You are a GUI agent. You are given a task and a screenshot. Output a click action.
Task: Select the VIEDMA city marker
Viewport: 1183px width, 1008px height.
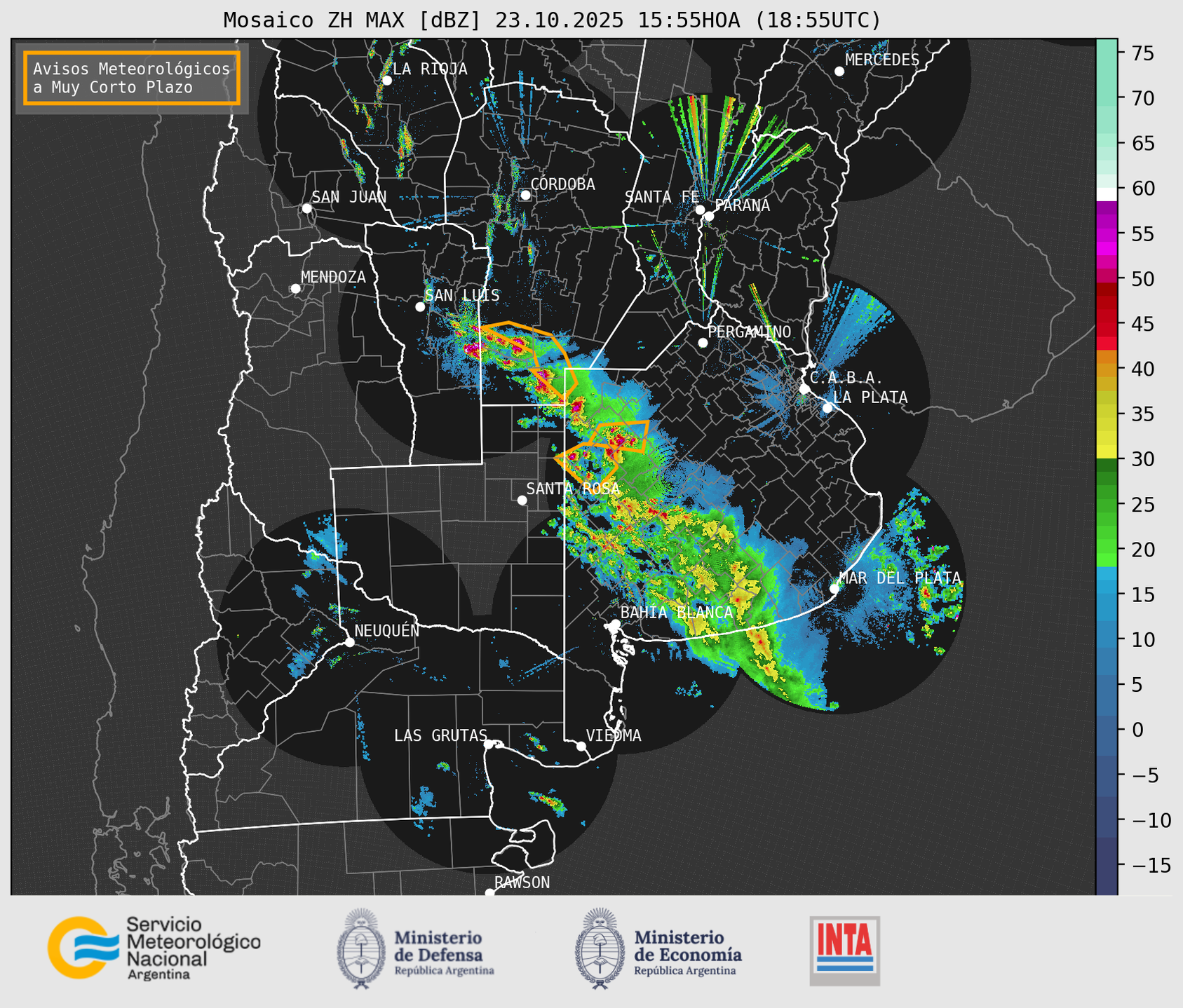click(581, 746)
